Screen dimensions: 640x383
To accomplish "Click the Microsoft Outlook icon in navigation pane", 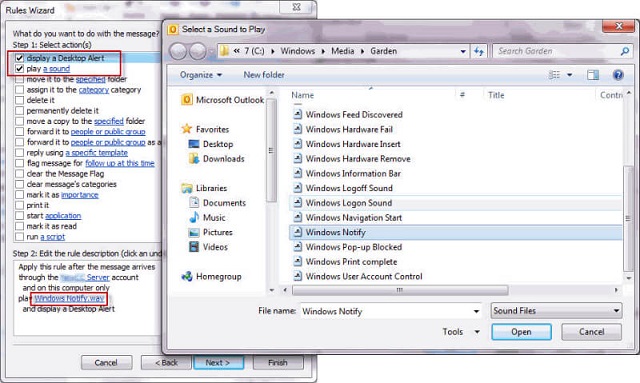I will point(187,100).
